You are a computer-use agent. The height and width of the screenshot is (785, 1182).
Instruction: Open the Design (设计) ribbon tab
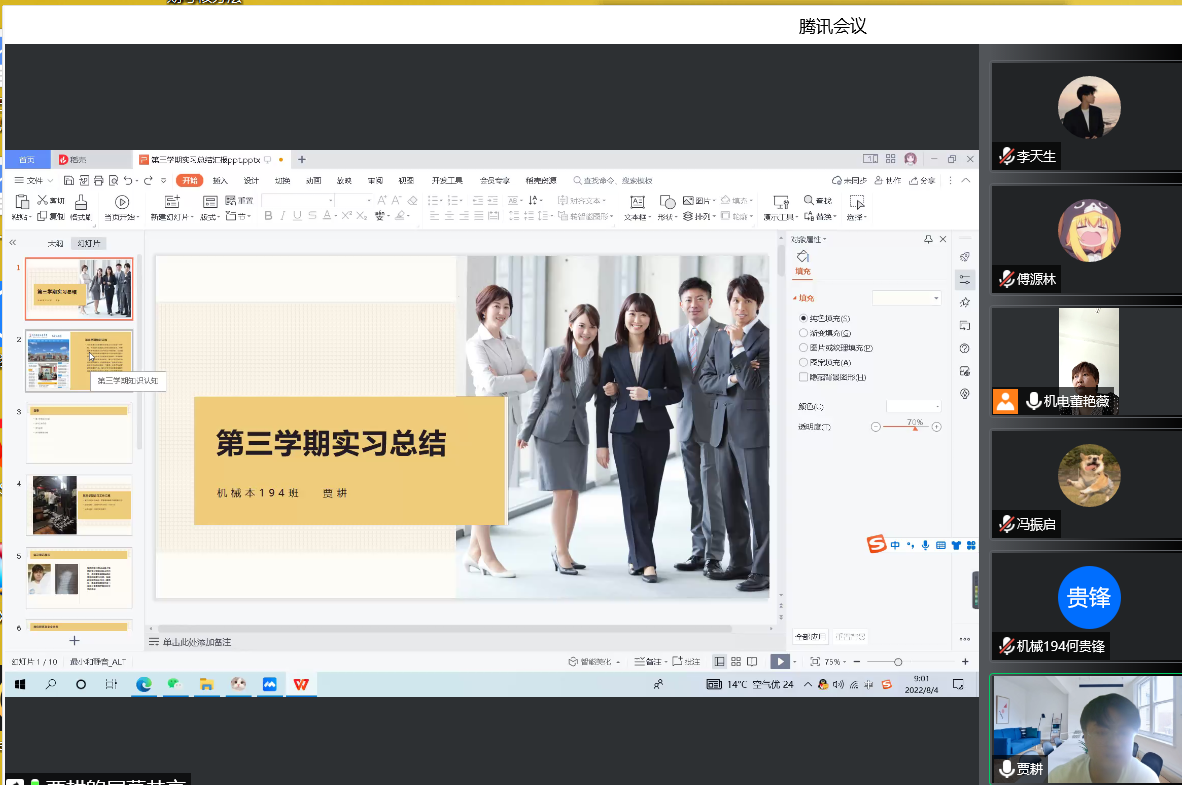(251, 181)
